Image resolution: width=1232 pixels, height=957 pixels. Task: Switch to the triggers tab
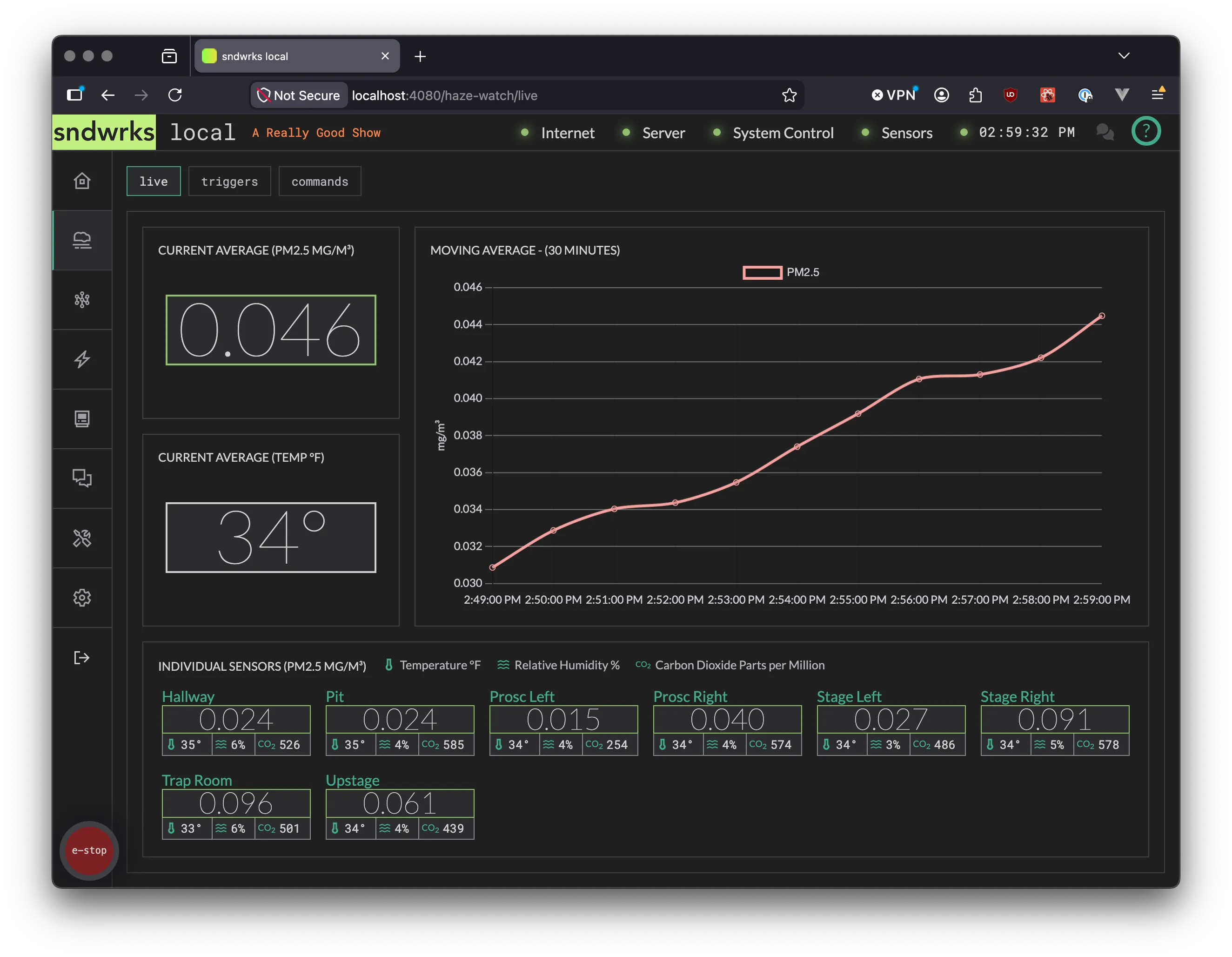[x=229, y=181]
